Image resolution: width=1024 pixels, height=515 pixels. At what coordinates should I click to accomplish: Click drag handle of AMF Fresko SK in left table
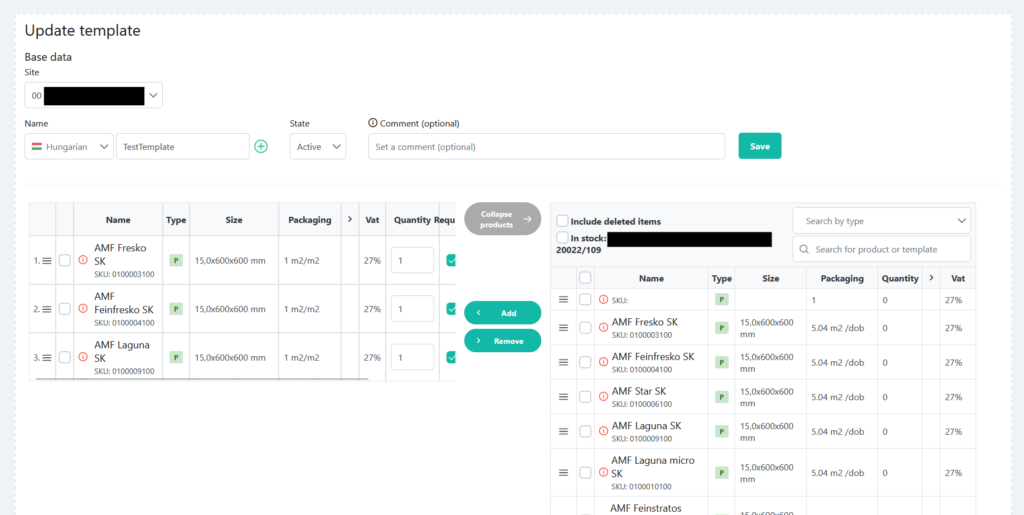(47, 260)
